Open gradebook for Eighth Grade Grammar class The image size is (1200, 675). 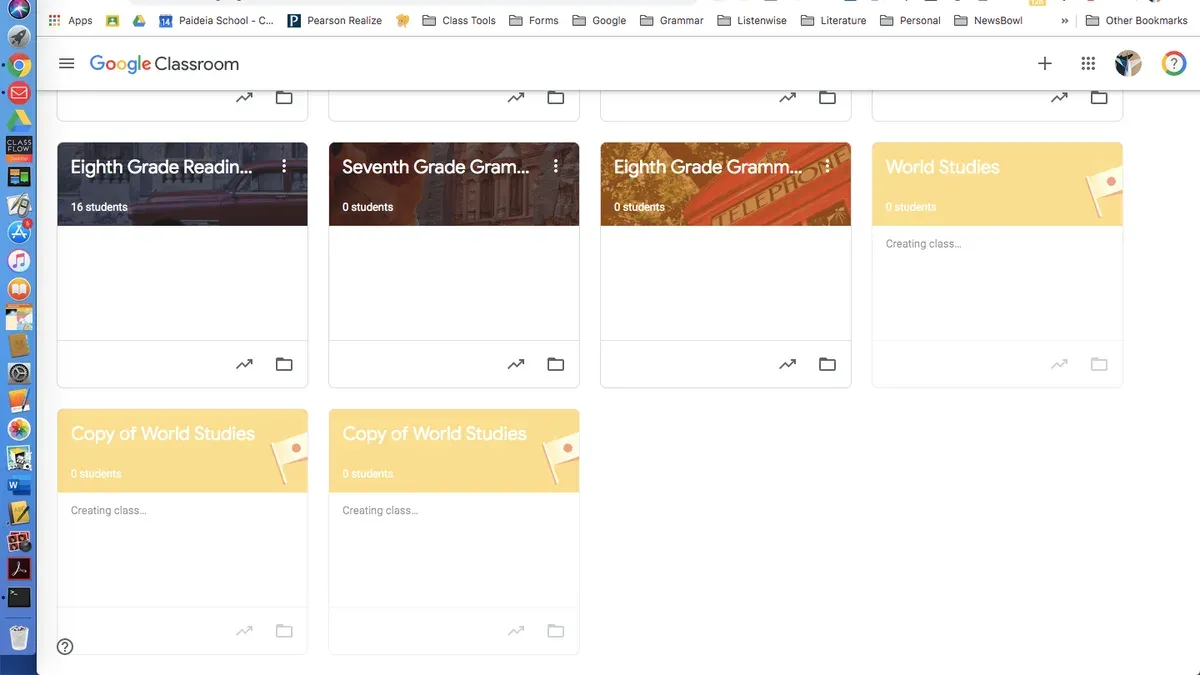point(788,364)
